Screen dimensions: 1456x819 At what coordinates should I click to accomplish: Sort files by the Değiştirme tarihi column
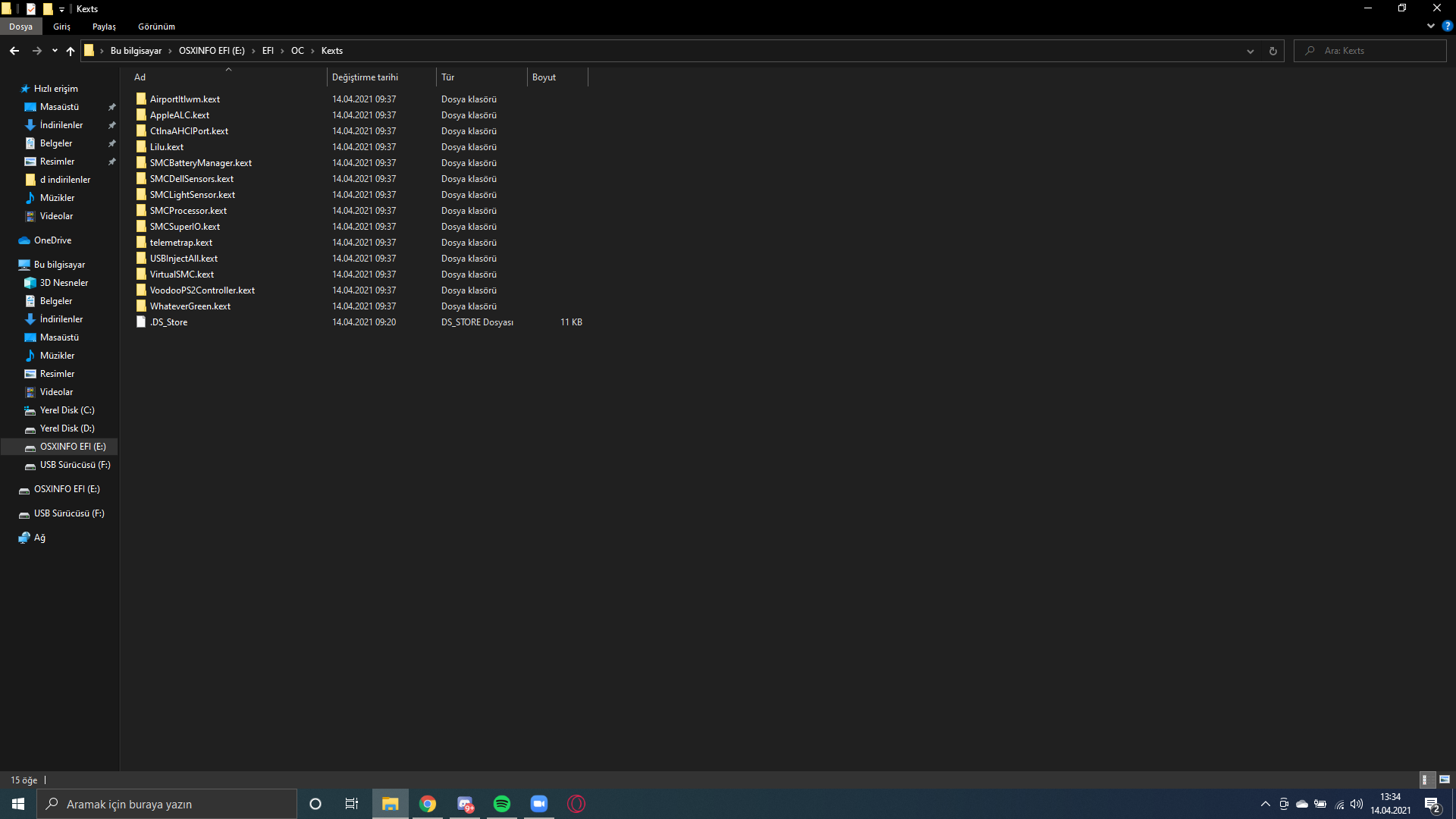pos(365,77)
